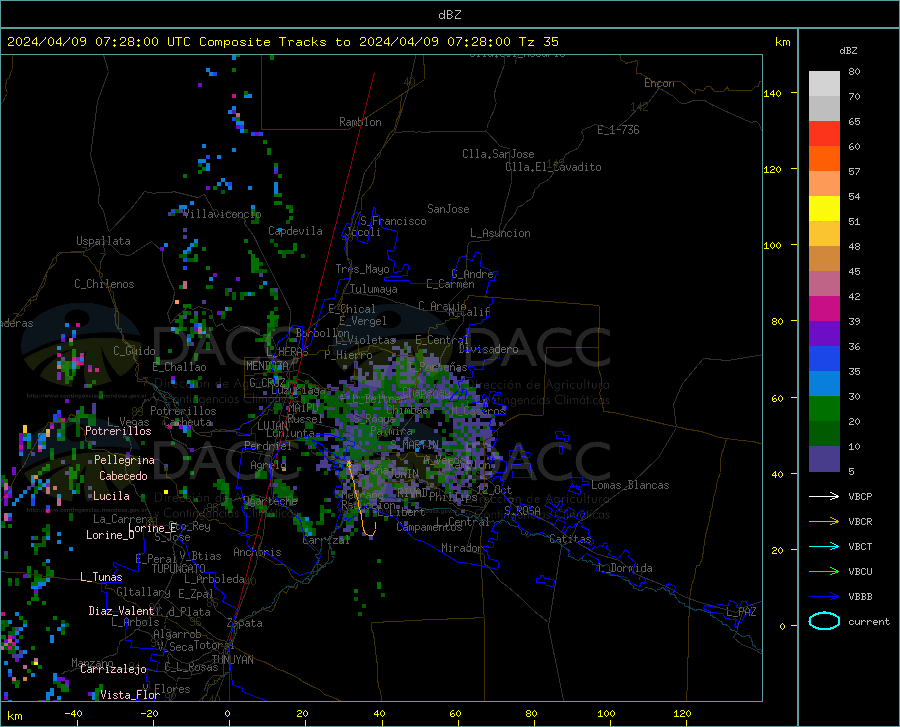
Task: Click the 'Capdevila' map label
Action: tap(295, 231)
